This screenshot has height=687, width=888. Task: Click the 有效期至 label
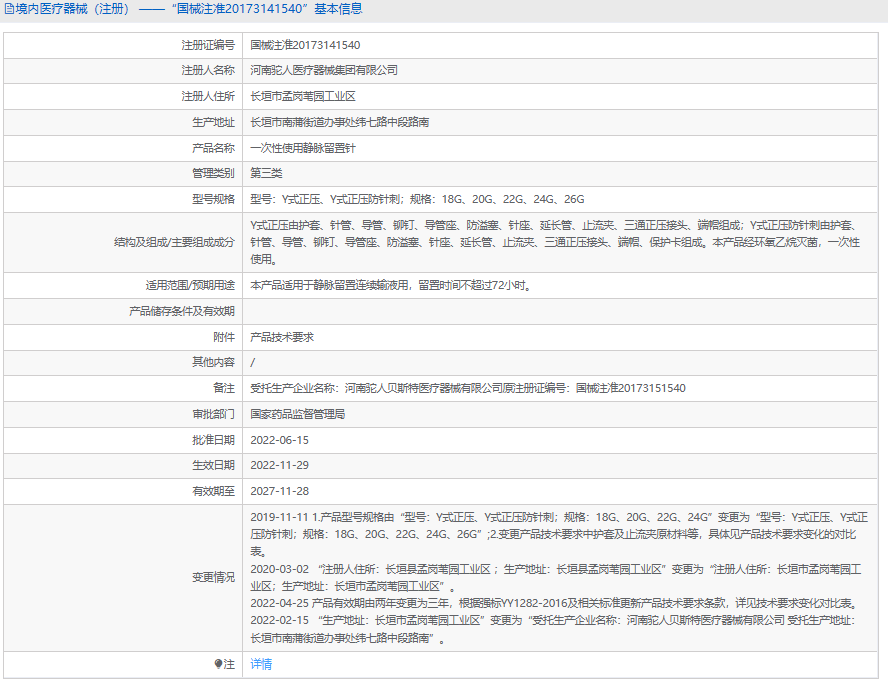point(213,491)
